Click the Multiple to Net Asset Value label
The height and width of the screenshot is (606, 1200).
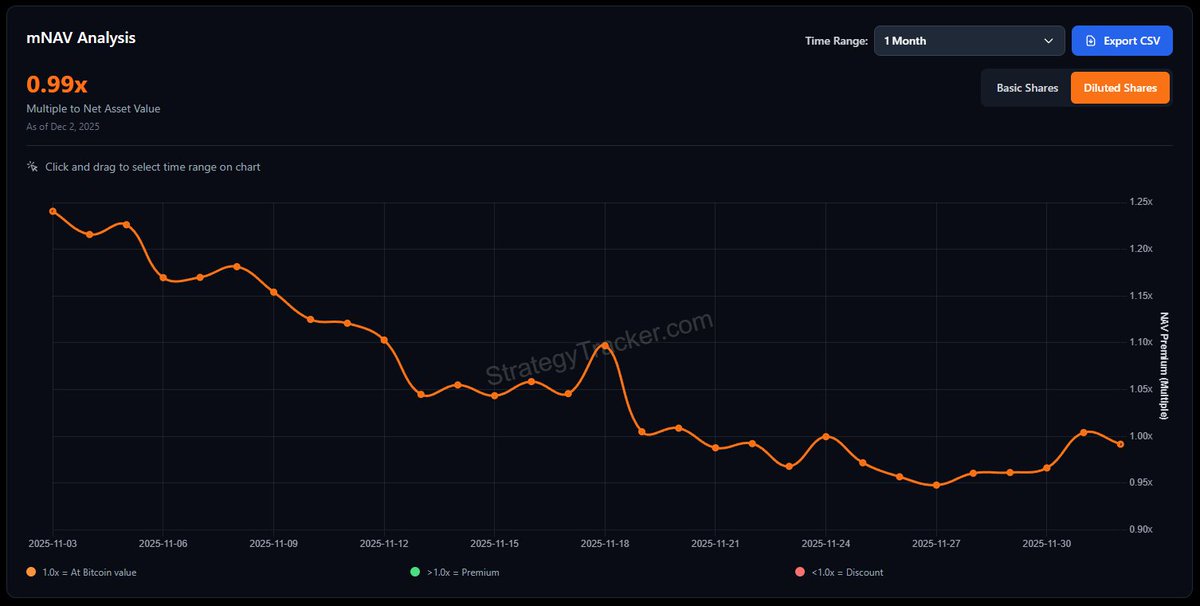pos(93,108)
